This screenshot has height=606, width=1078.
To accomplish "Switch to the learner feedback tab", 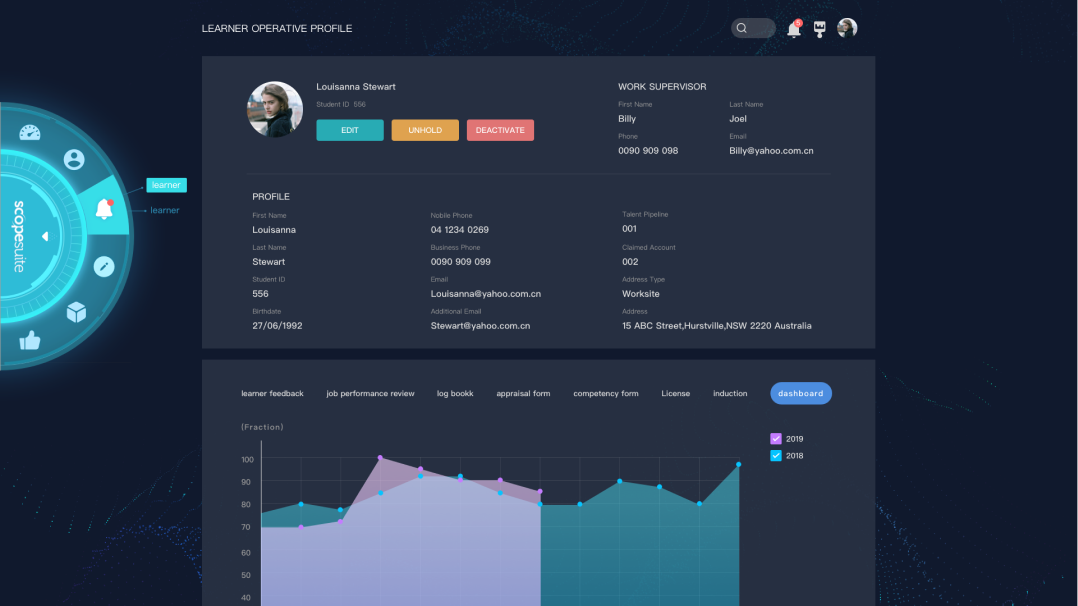I will [272, 394].
